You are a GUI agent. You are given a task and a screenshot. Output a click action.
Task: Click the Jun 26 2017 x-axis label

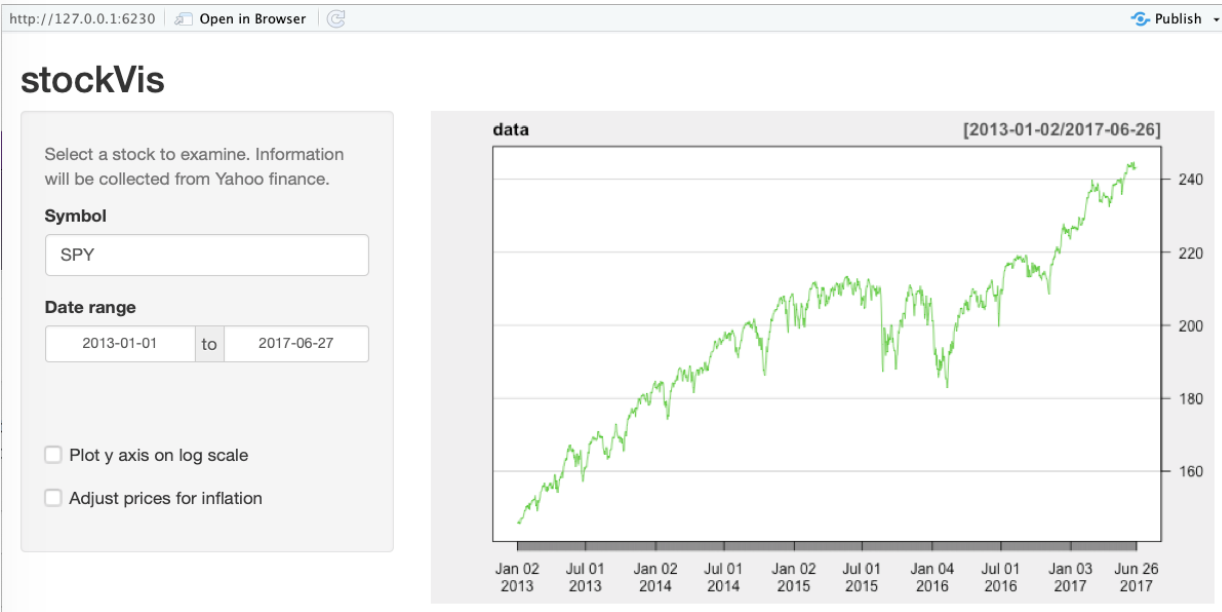[x=1137, y=577]
